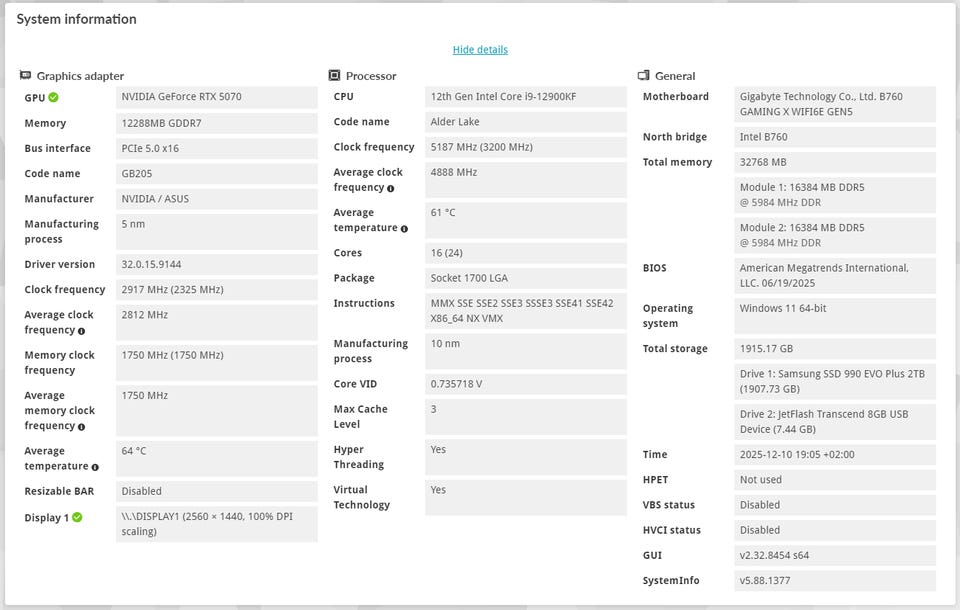Select the 1750 MHz (1750 MHz) memory clock value
Image resolution: width=960 pixels, height=610 pixels.
(217, 363)
